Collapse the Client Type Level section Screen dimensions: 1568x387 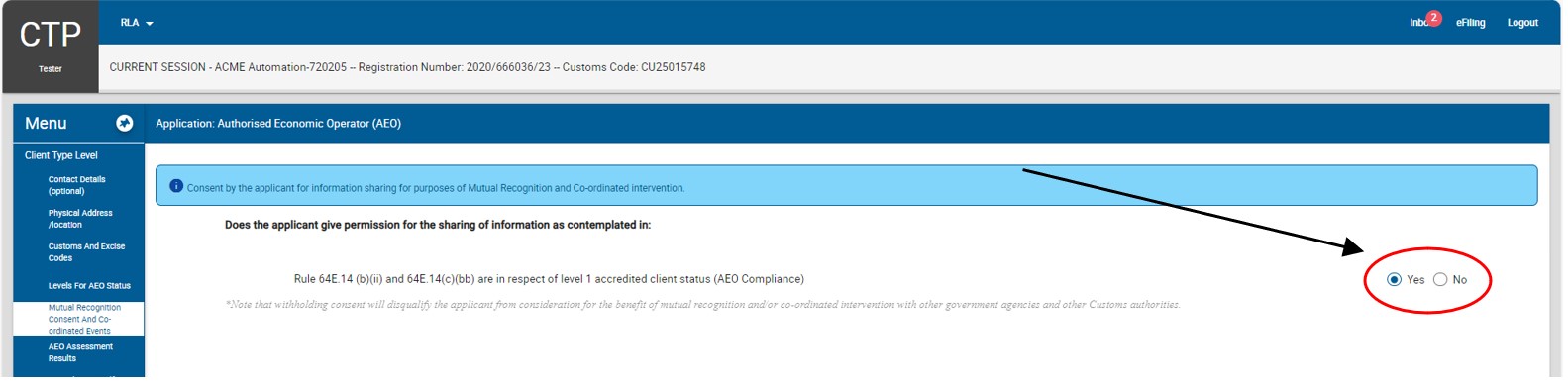(x=61, y=155)
